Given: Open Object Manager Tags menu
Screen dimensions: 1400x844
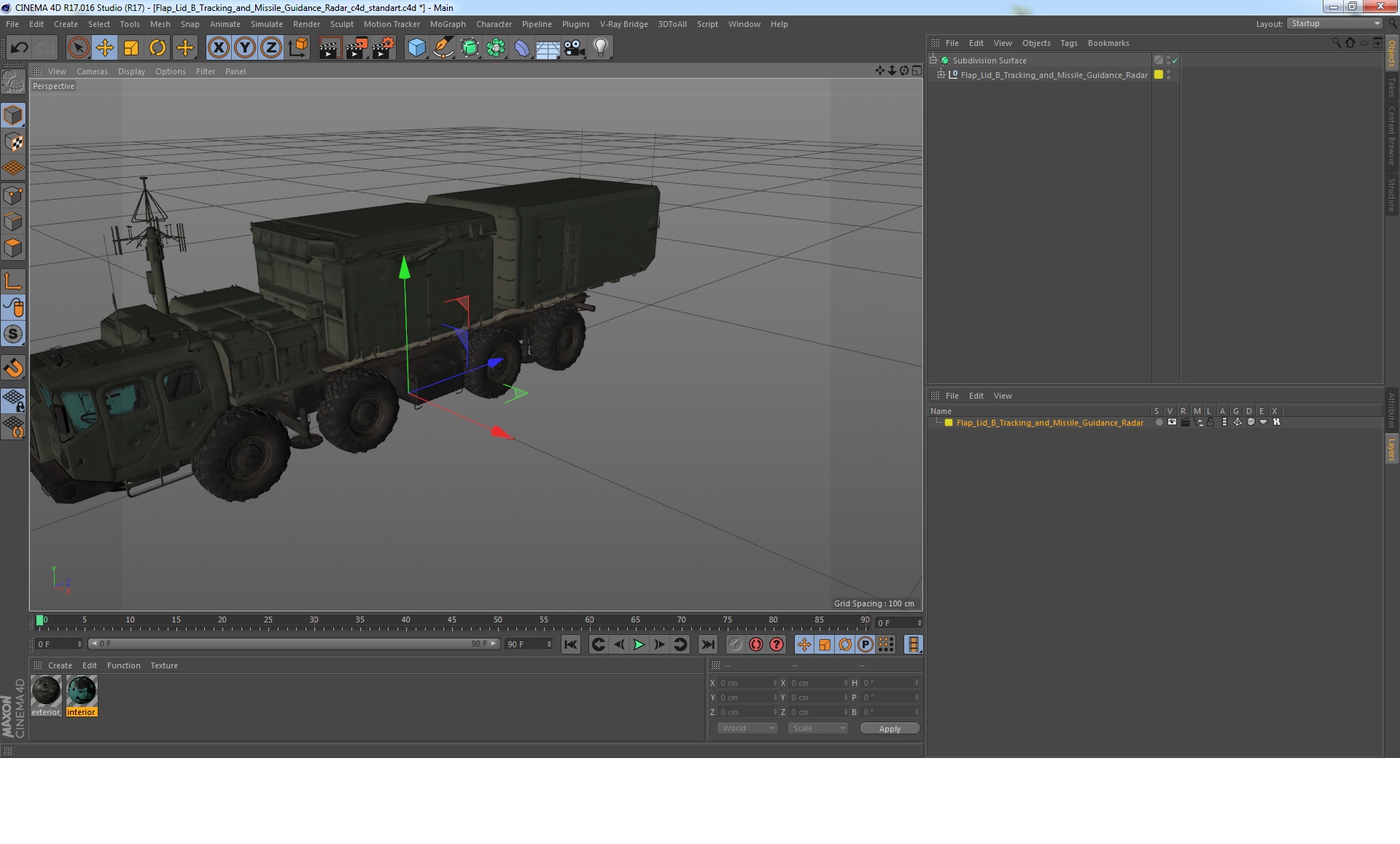Looking at the screenshot, I should [1068, 43].
